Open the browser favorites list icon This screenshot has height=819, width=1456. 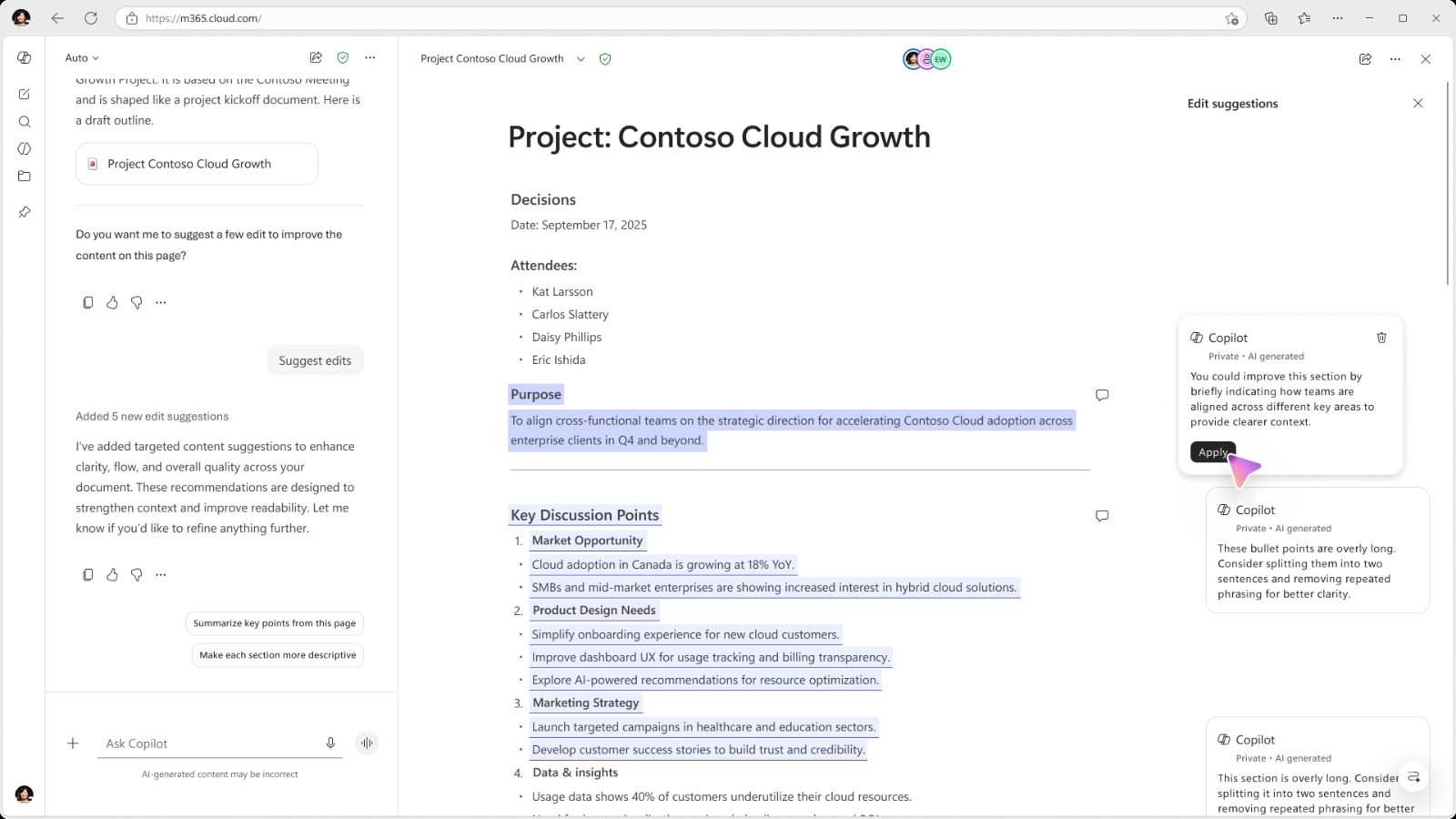[x=1304, y=18]
